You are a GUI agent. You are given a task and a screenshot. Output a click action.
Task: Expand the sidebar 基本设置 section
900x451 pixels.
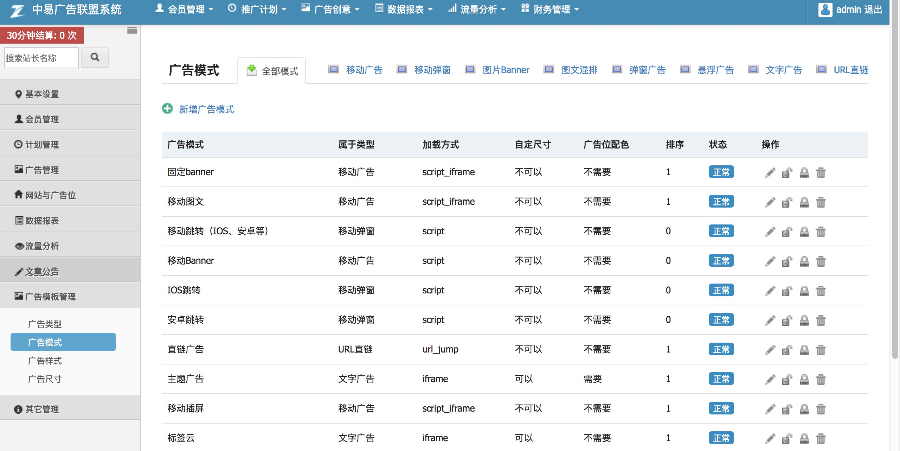[70, 94]
